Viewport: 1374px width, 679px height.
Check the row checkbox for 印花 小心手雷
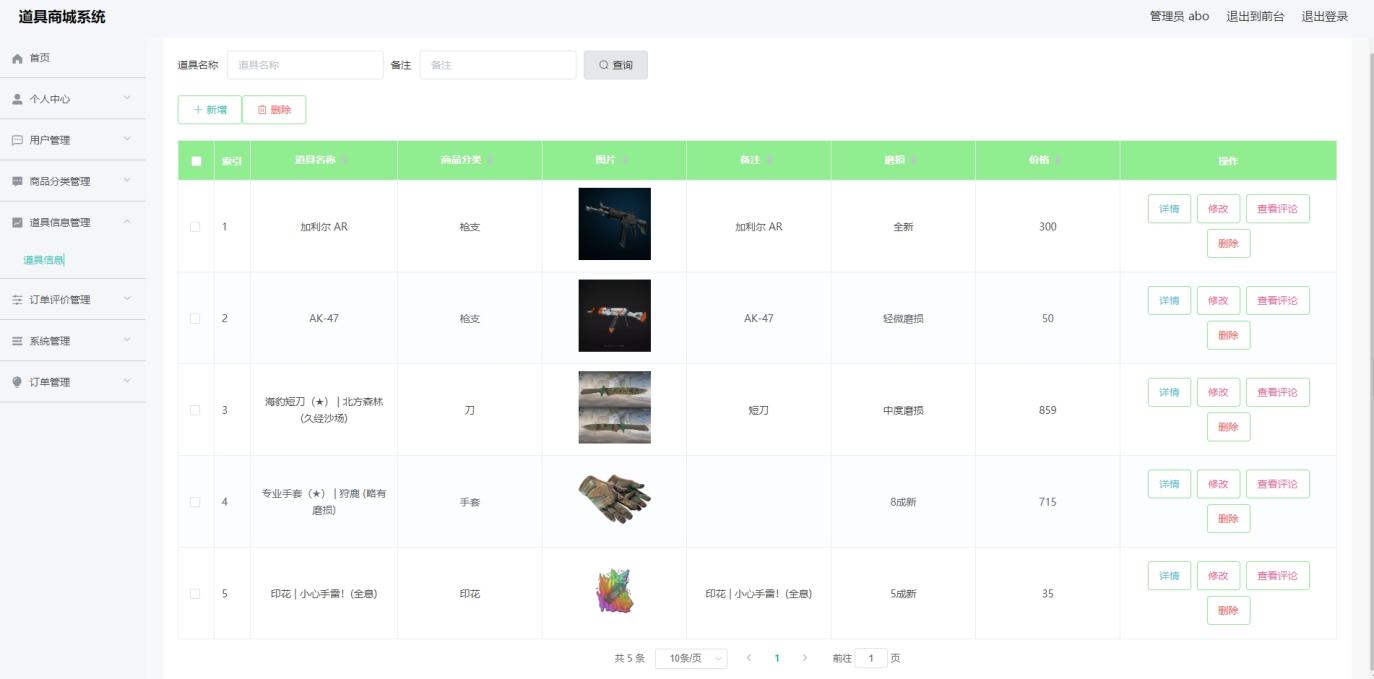[196, 594]
